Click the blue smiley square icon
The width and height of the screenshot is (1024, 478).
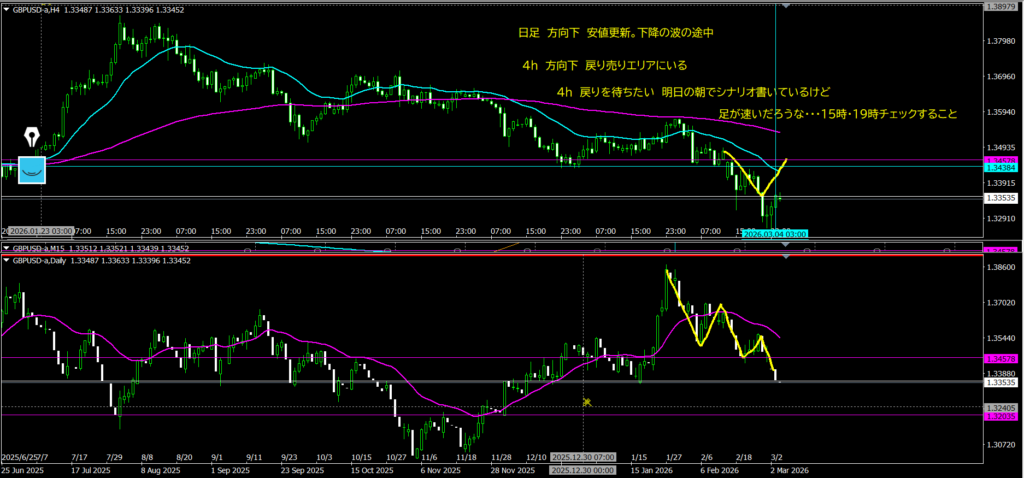click(32, 170)
